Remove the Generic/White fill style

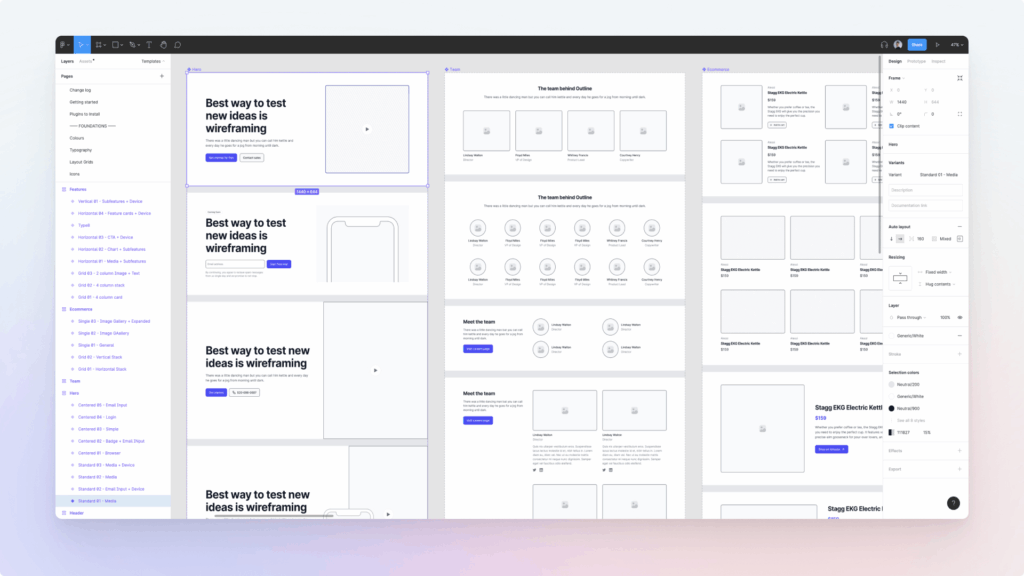959,336
